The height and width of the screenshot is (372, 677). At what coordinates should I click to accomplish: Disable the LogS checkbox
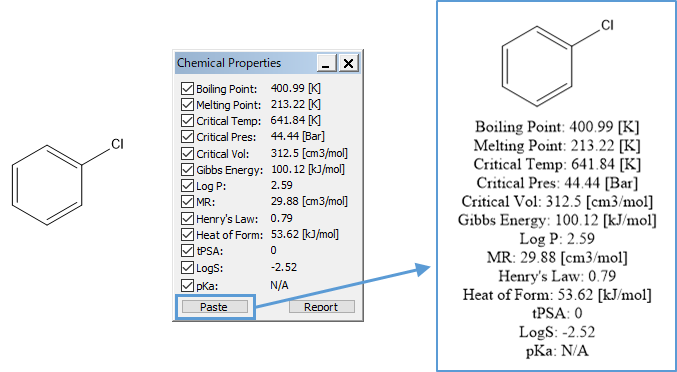point(187,268)
